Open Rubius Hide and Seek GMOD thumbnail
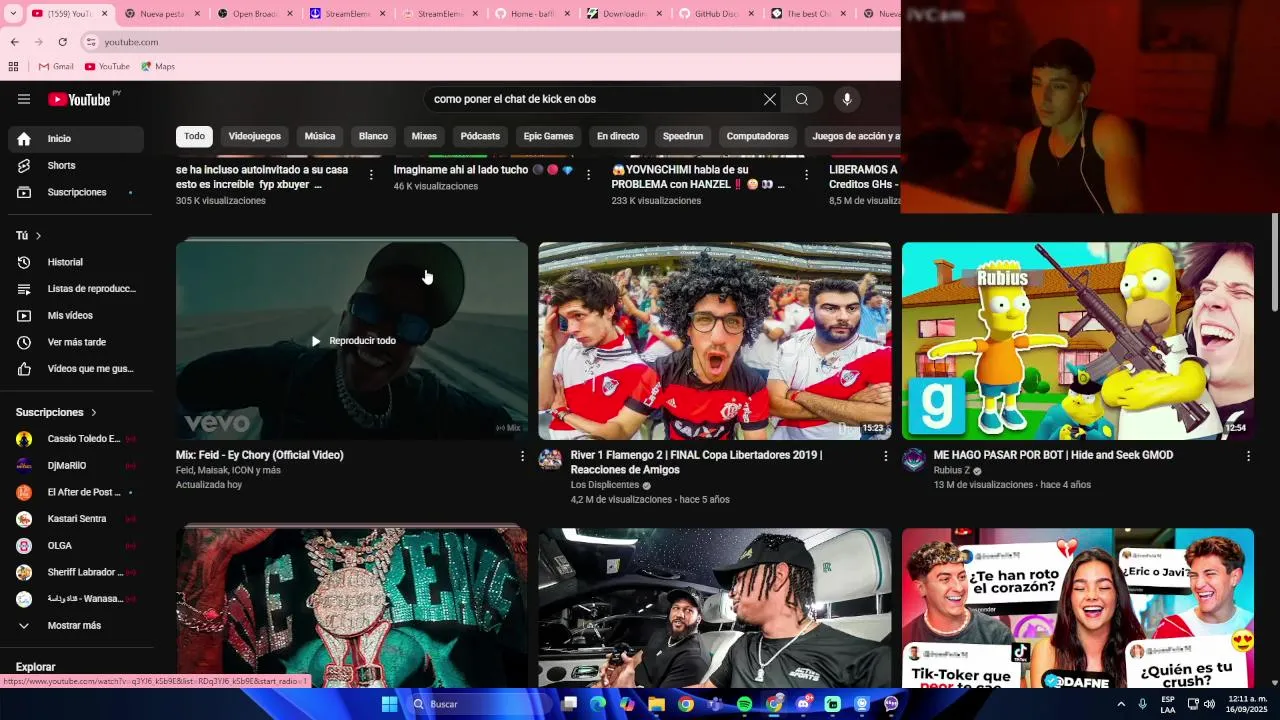This screenshot has height=720, width=1280. [1078, 341]
